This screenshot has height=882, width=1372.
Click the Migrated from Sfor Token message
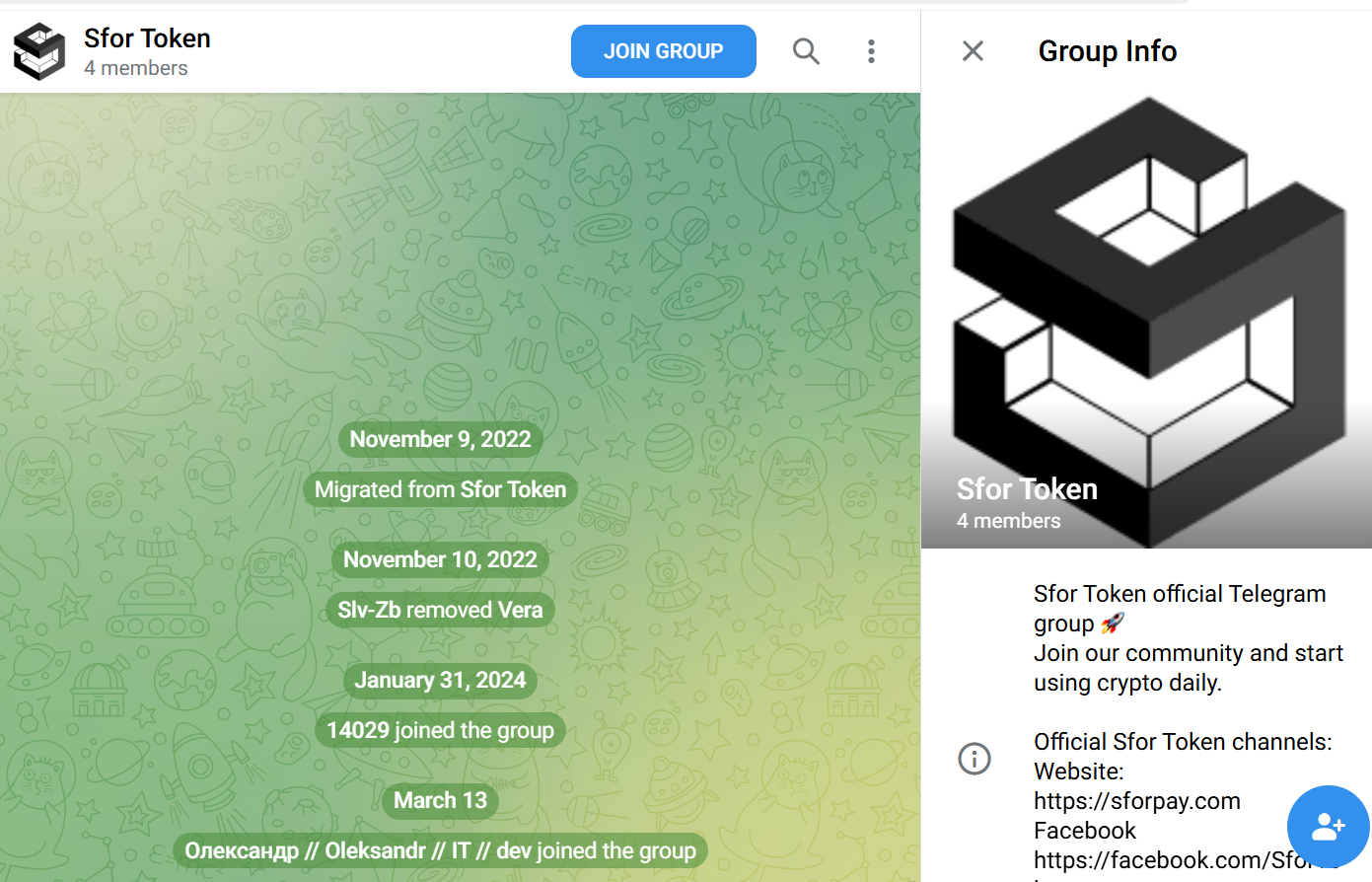click(440, 490)
